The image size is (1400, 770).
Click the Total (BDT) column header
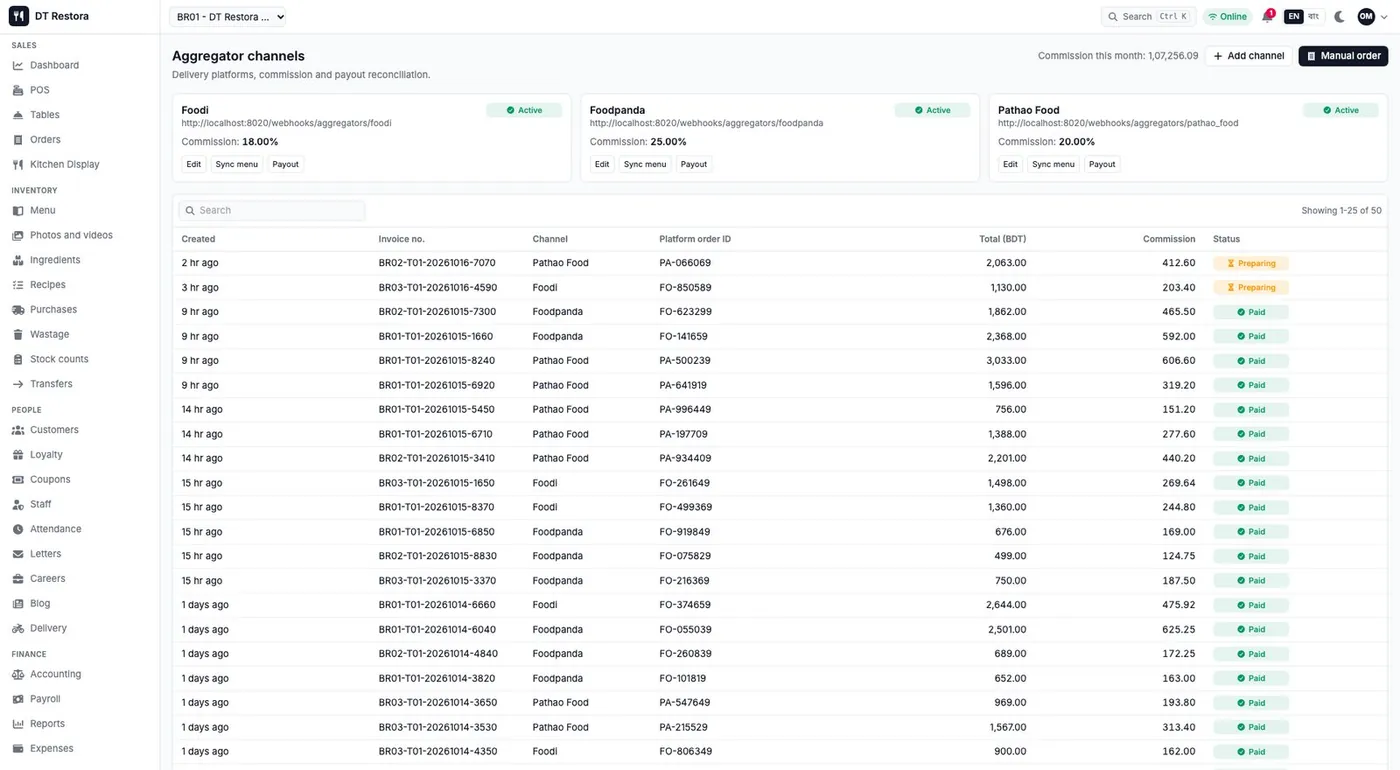pyautogui.click(x=1002, y=239)
